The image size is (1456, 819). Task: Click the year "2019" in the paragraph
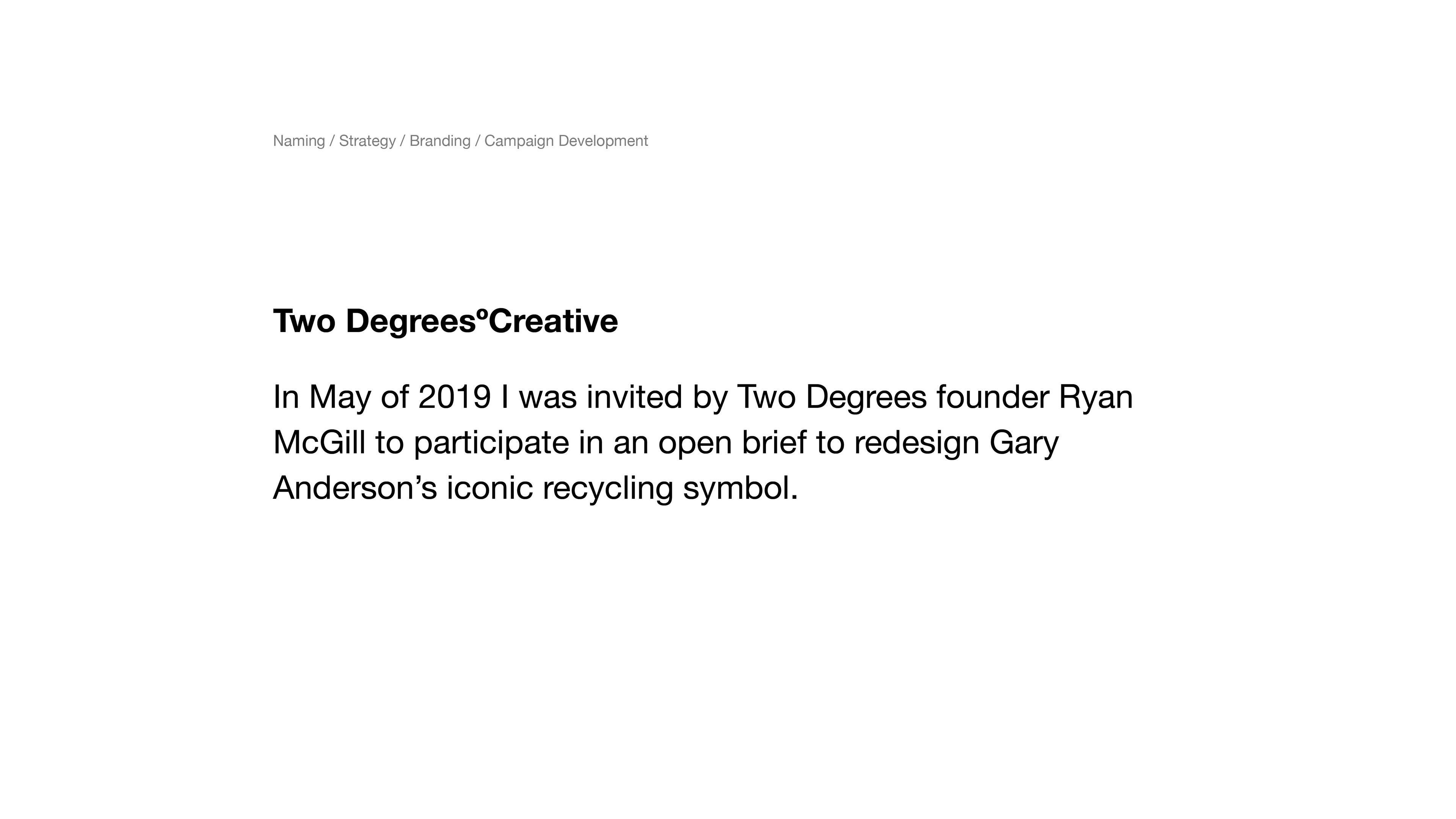455,397
